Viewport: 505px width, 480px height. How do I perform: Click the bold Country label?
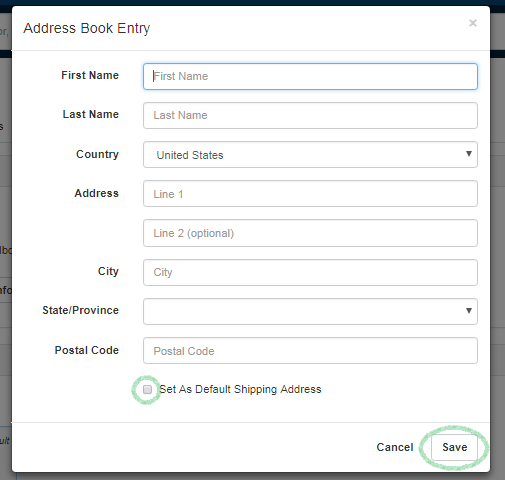pyautogui.click(x=97, y=154)
